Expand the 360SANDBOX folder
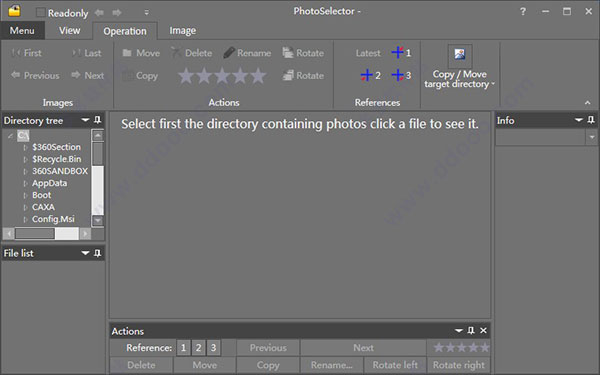 [25, 171]
